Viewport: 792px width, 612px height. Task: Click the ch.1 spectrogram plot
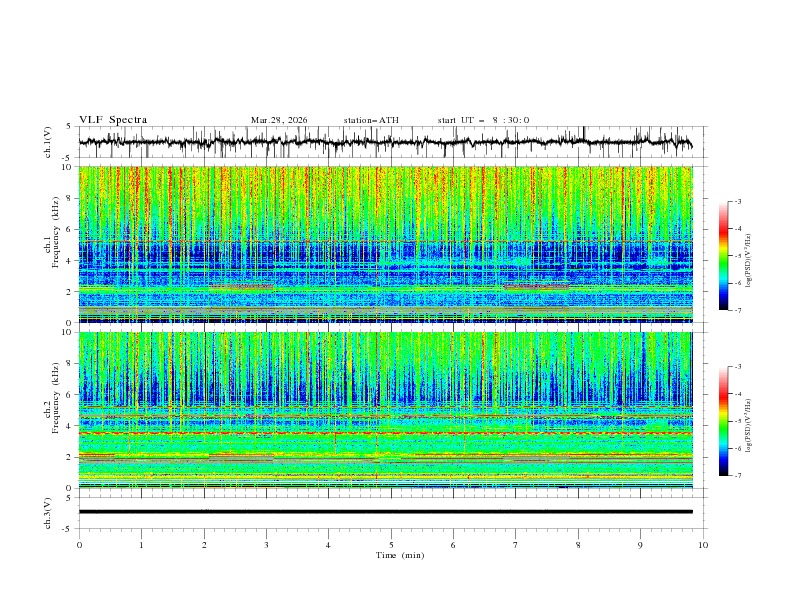click(386, 244)
